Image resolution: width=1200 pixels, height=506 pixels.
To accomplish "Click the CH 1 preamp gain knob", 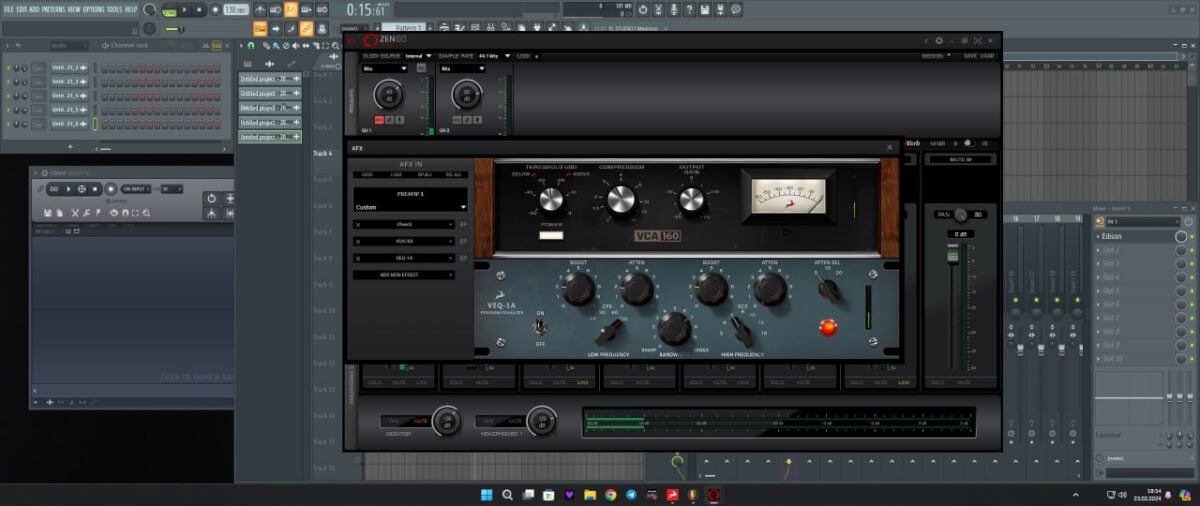I will coord(388,94).
